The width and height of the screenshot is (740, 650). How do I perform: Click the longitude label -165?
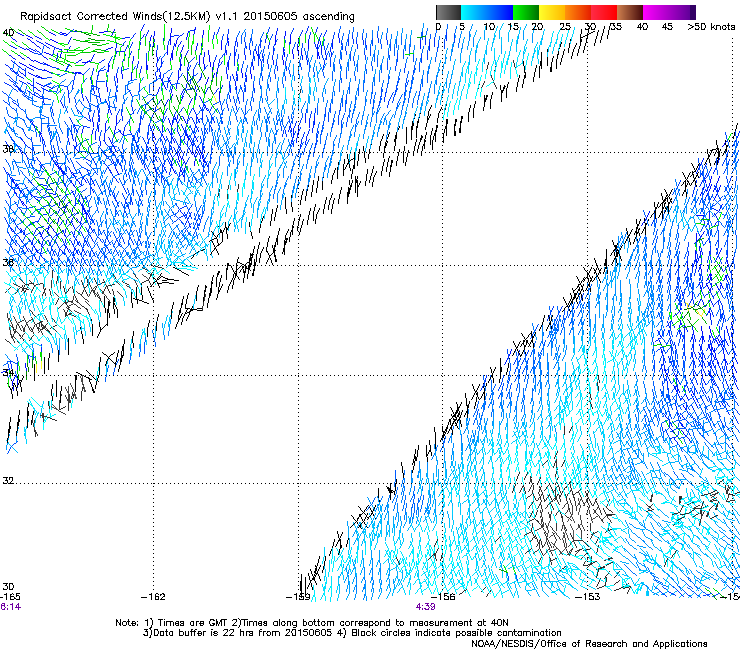pos(10,597)
